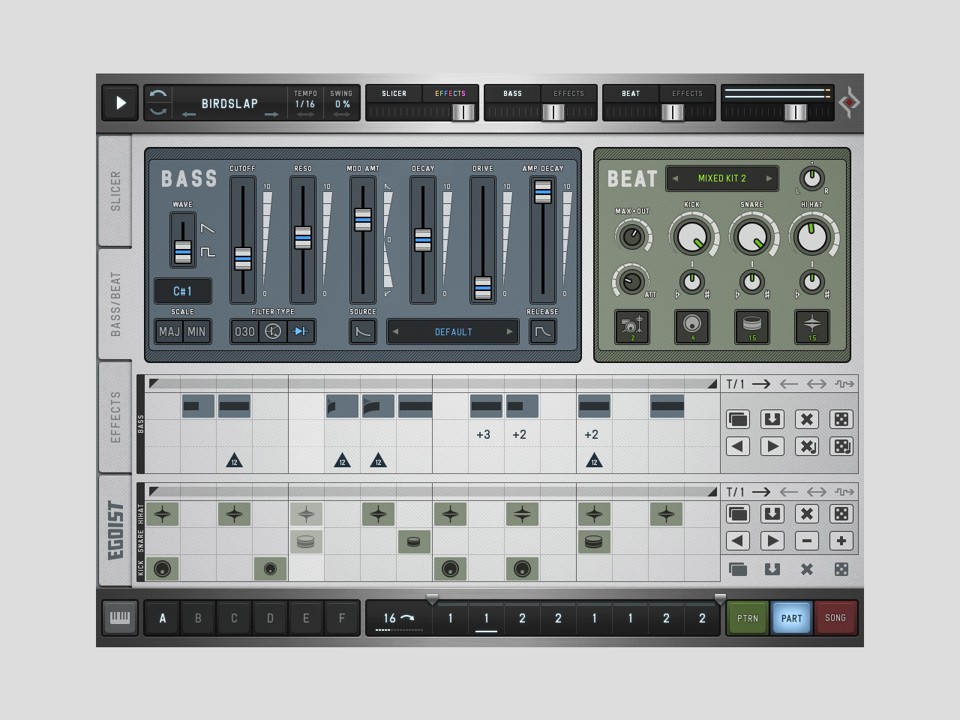Select the kick drum pad icon numbered 4
Viewport: 960px width, 720px height.
tap(692, 326)
